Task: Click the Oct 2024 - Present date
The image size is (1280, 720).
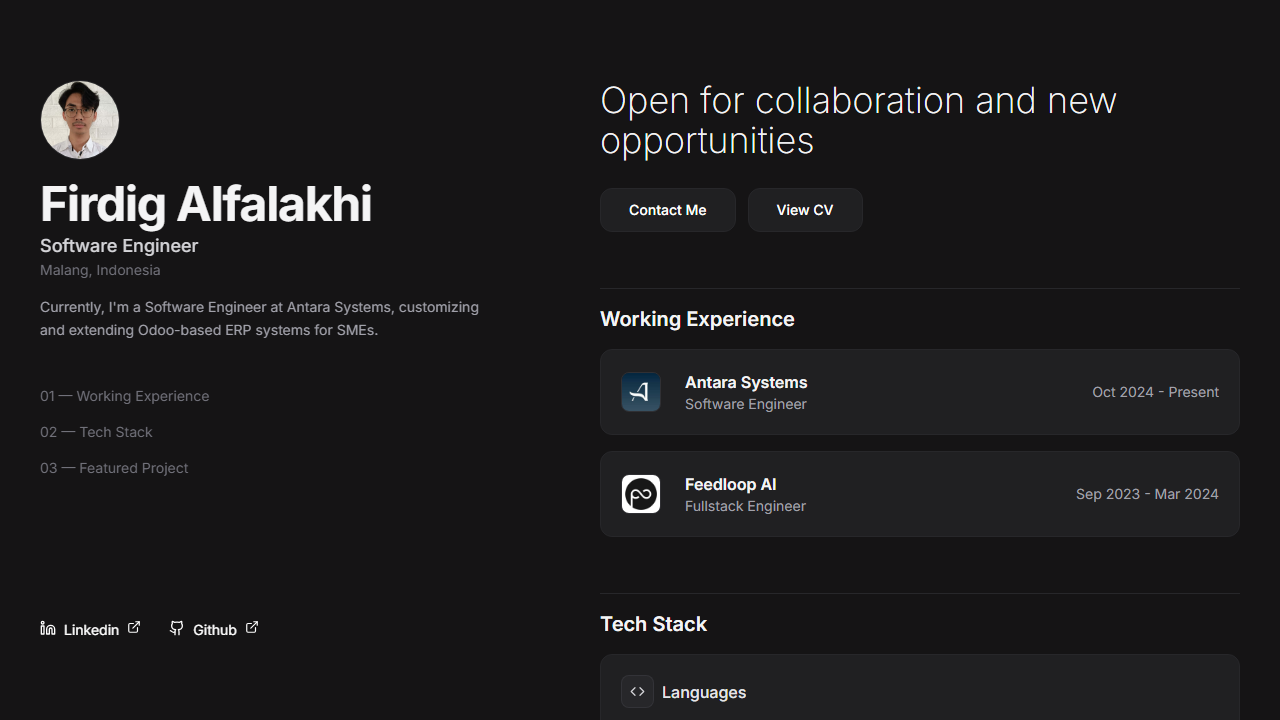Action: click(1155, 392)
